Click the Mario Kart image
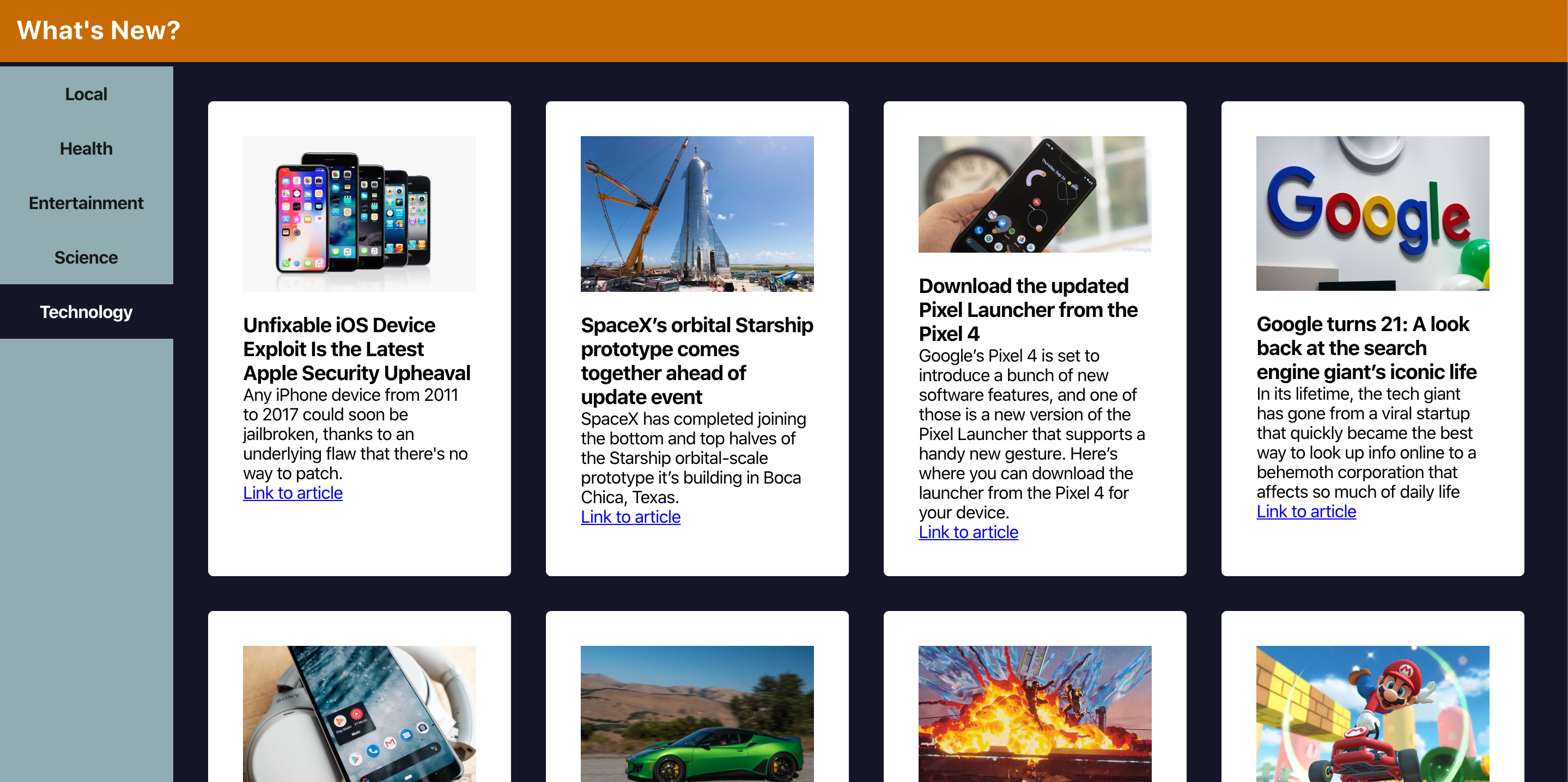 (1372, 713)
